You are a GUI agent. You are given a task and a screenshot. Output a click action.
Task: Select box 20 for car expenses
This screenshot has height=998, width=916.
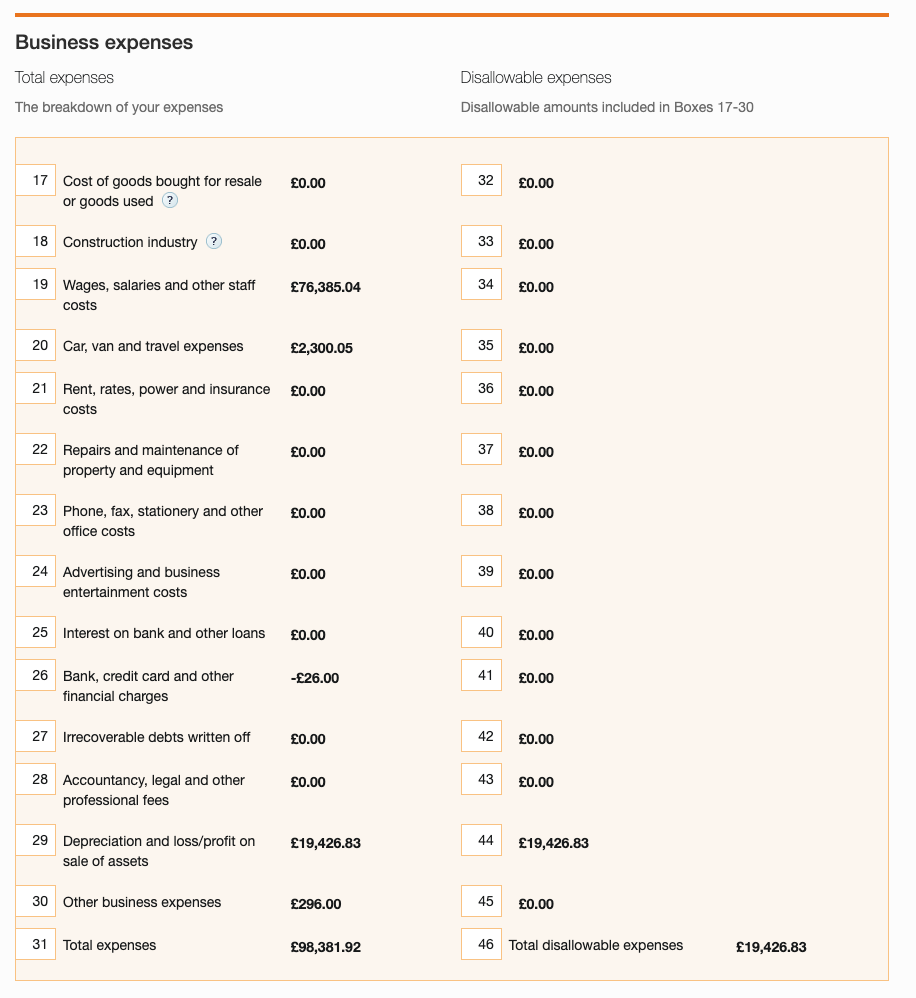(36, 346)
